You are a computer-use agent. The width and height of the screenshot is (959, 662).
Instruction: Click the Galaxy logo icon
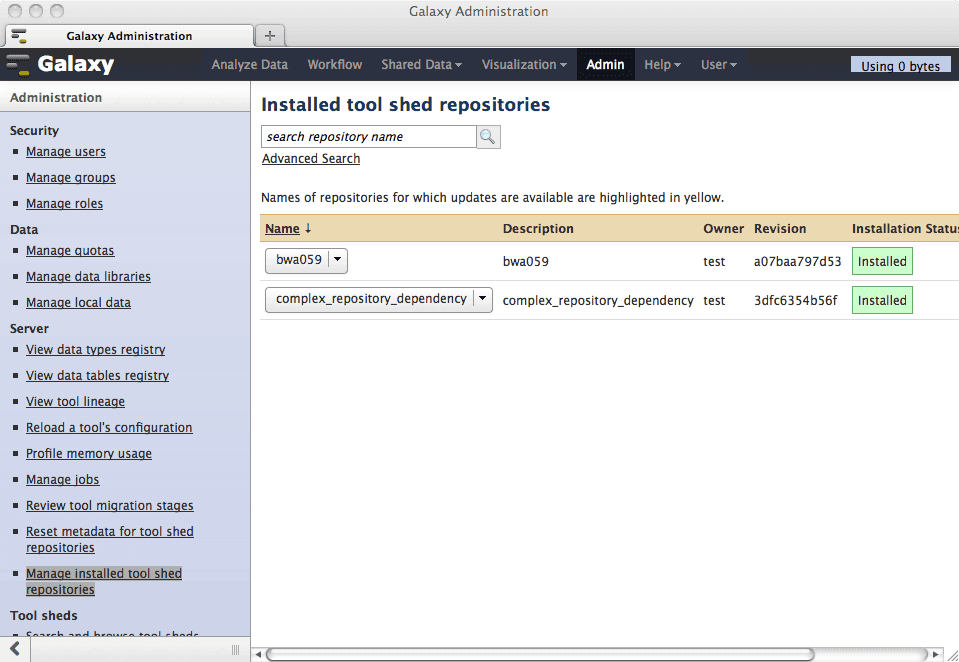pos(18,65)
